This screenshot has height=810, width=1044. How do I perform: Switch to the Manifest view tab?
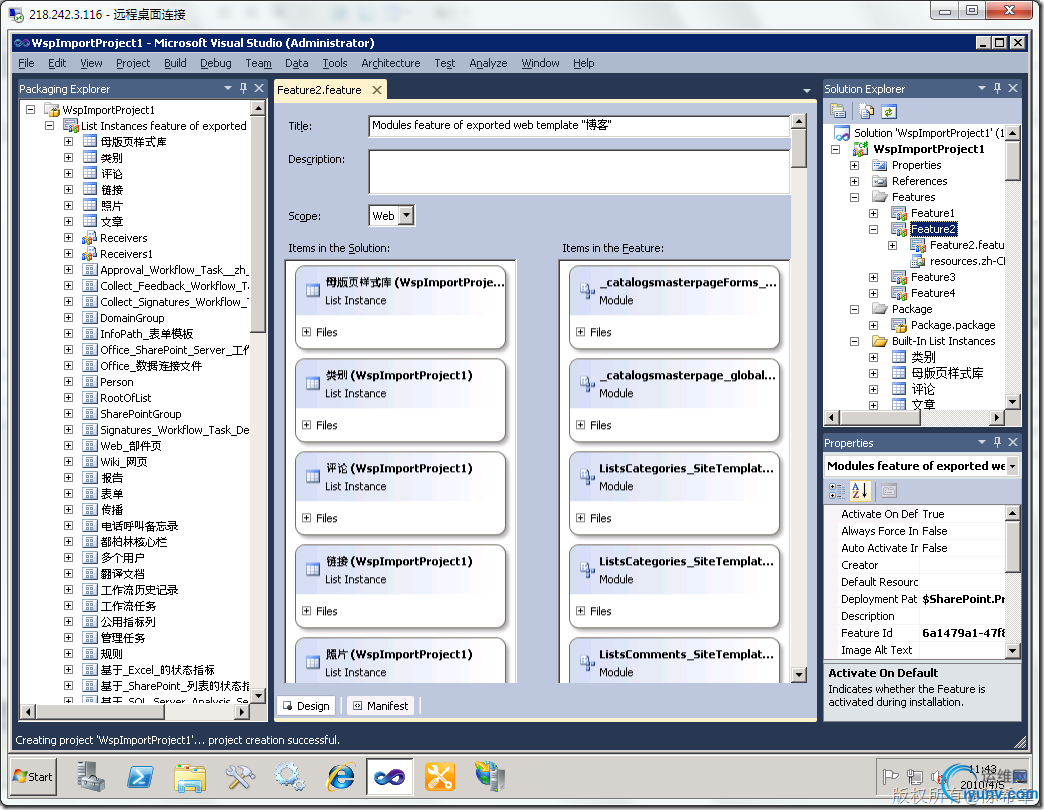pyautogui.click(x=379, y=706)
